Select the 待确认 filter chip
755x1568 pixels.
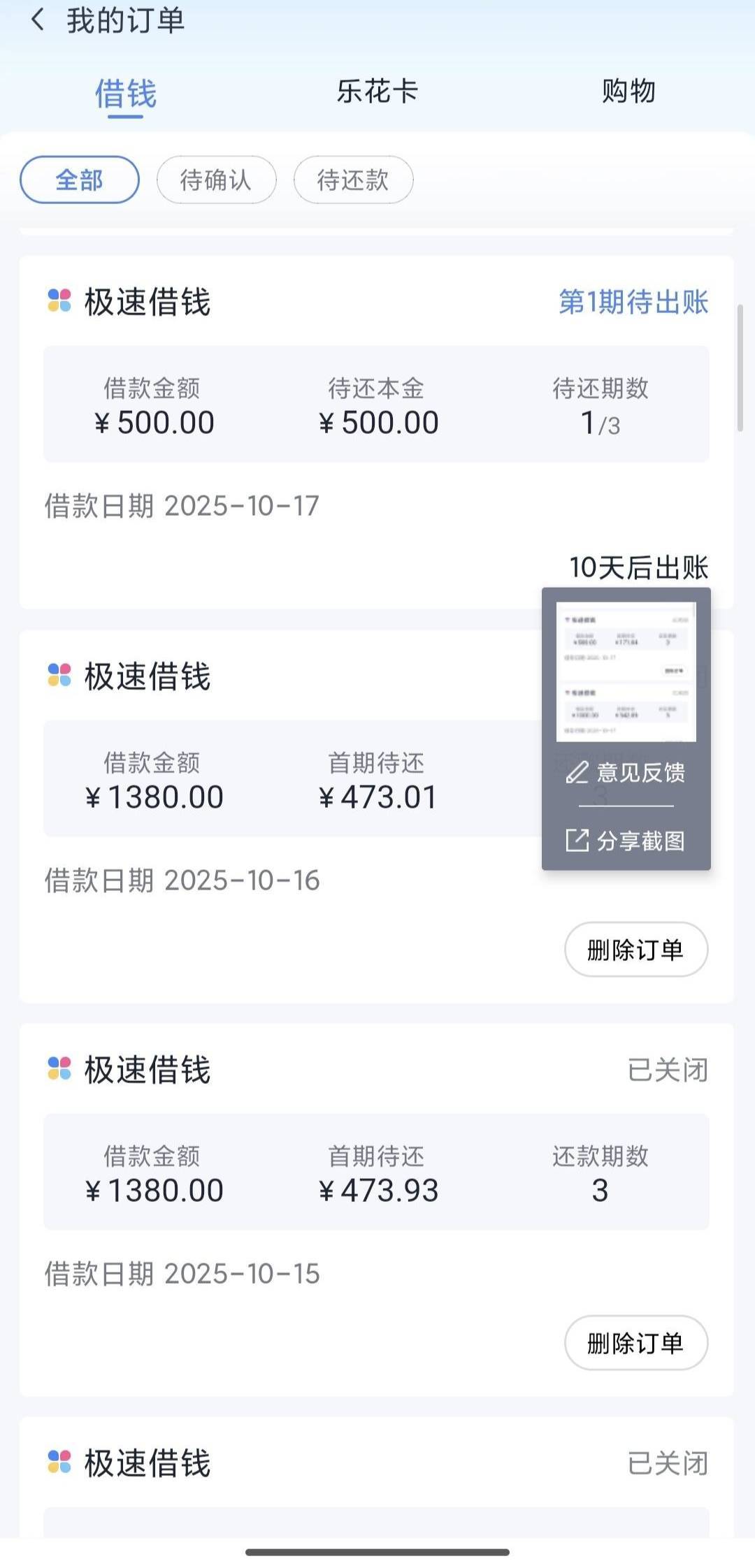[216, 180]
